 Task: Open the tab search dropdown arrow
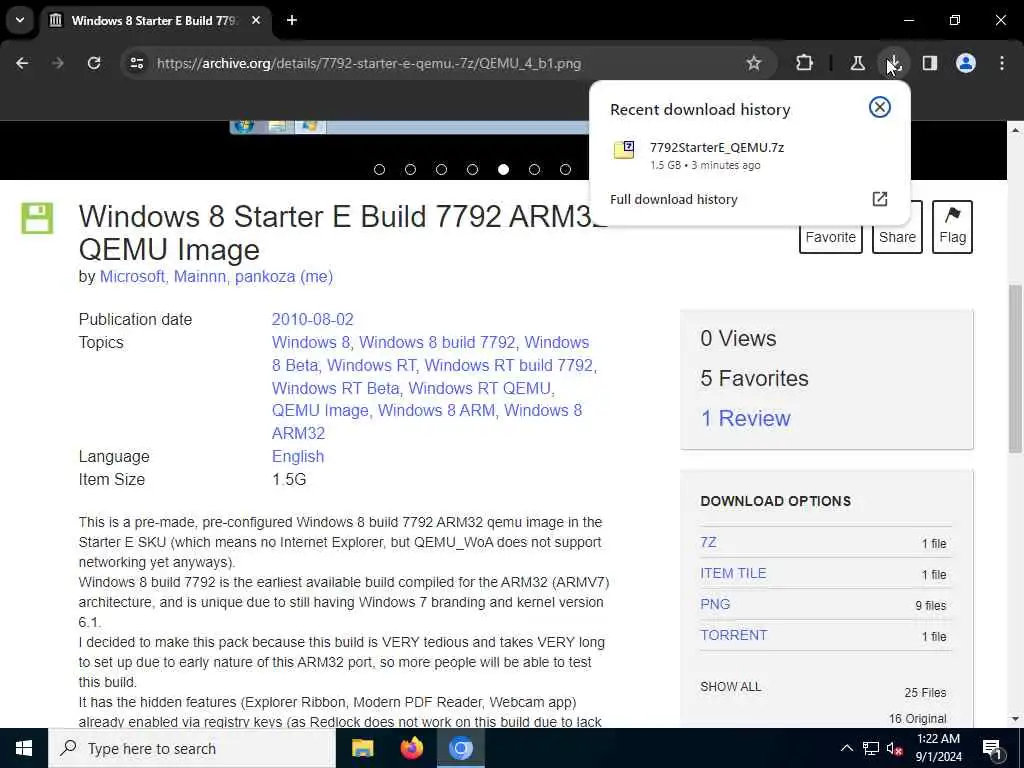tap(20, 20)
